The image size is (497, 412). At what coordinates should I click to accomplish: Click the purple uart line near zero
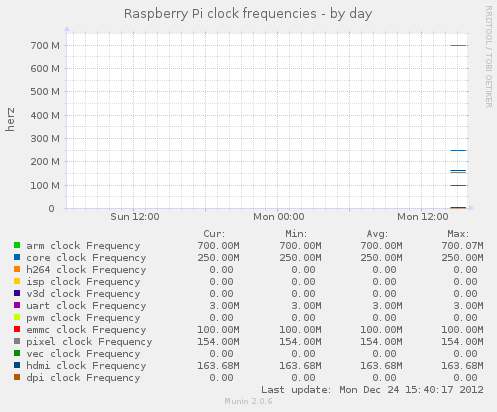tap(458, 208)
